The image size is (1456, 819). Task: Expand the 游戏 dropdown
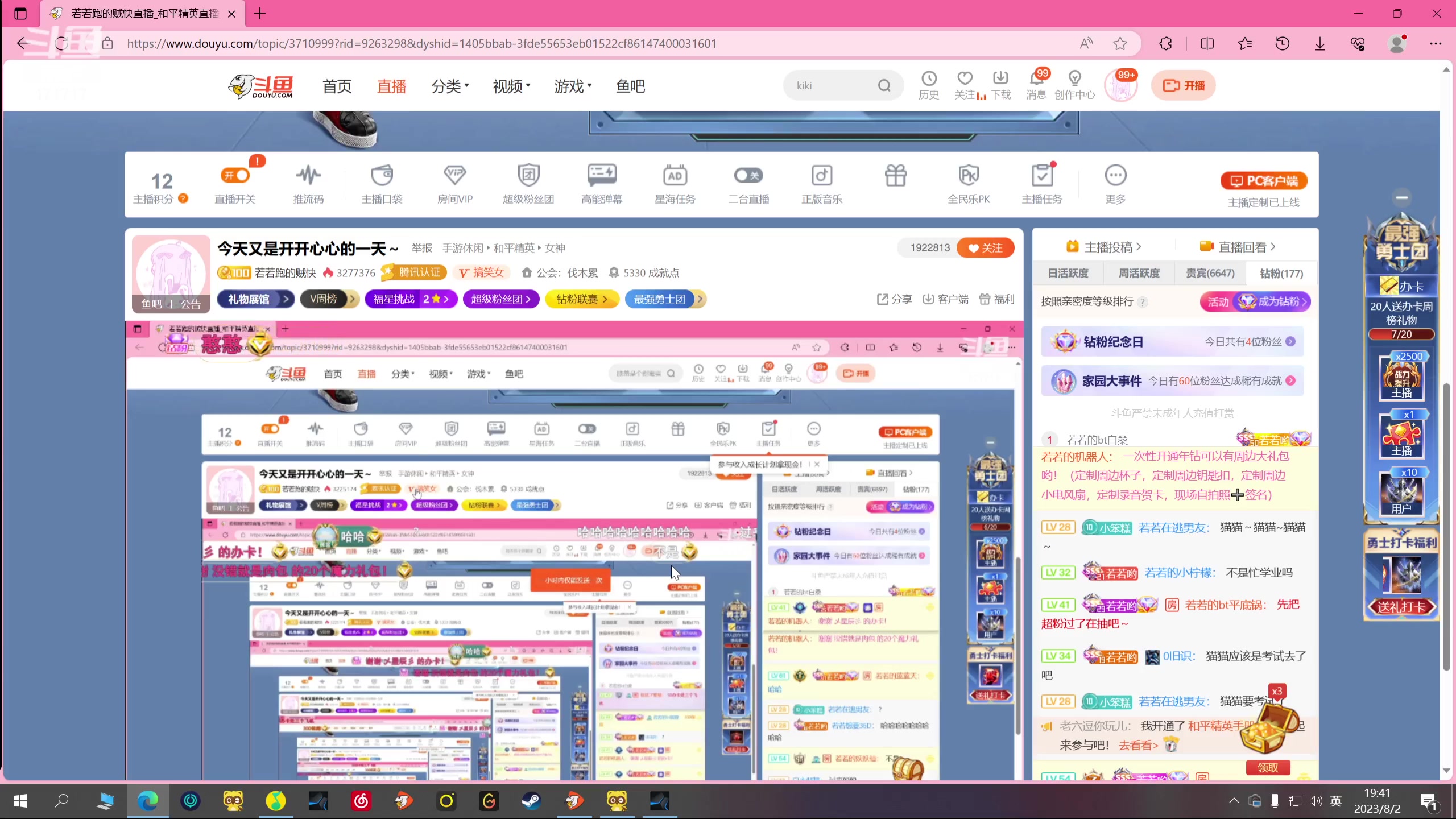572,86
